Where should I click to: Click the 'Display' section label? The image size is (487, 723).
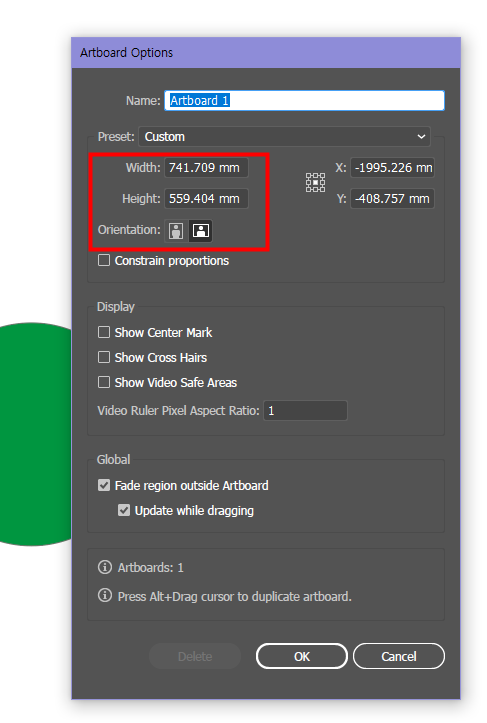coord(116,307)
